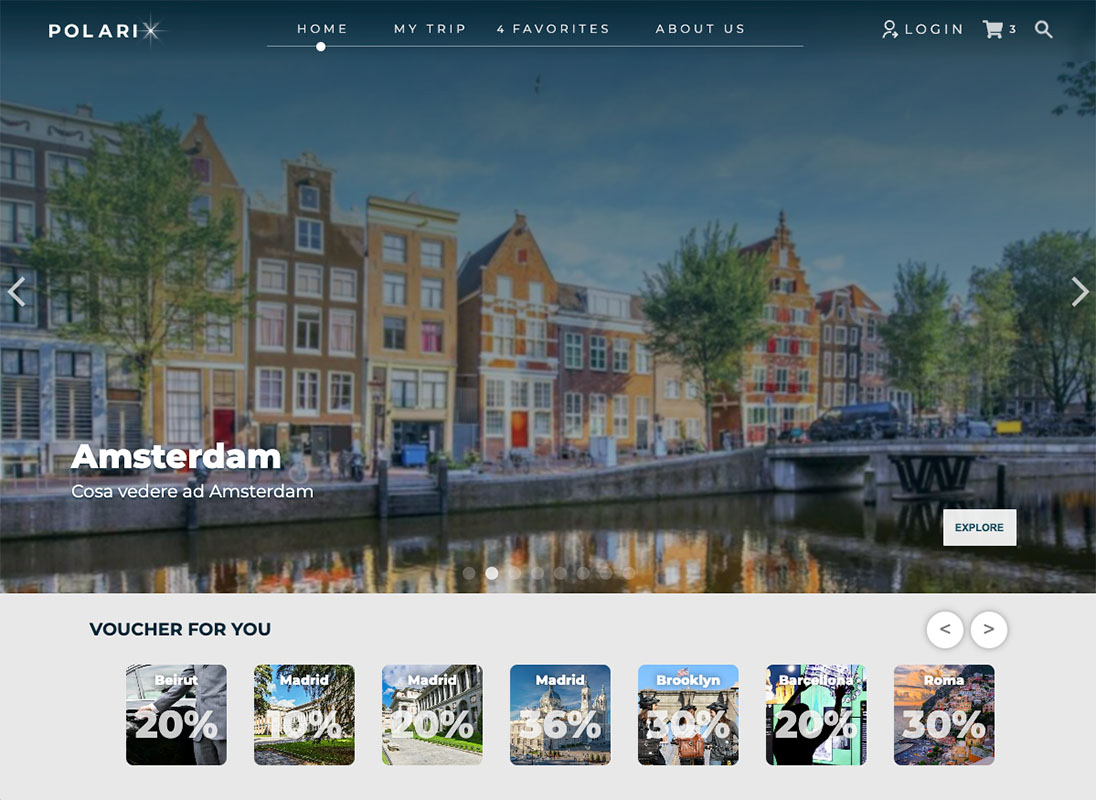
Task: Select the third carousel dot
Action: (x=515, y=573)
